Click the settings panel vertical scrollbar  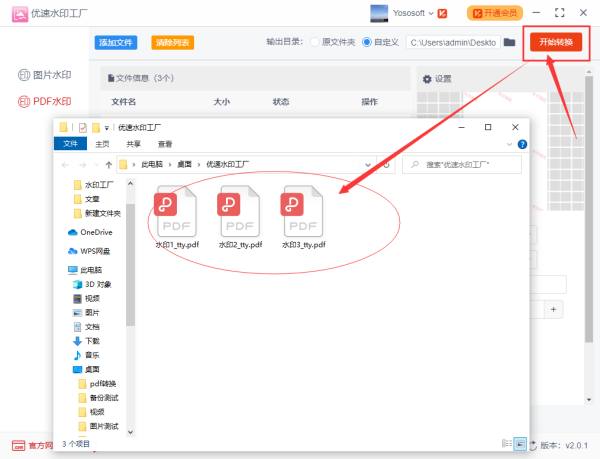coord(589,208)
